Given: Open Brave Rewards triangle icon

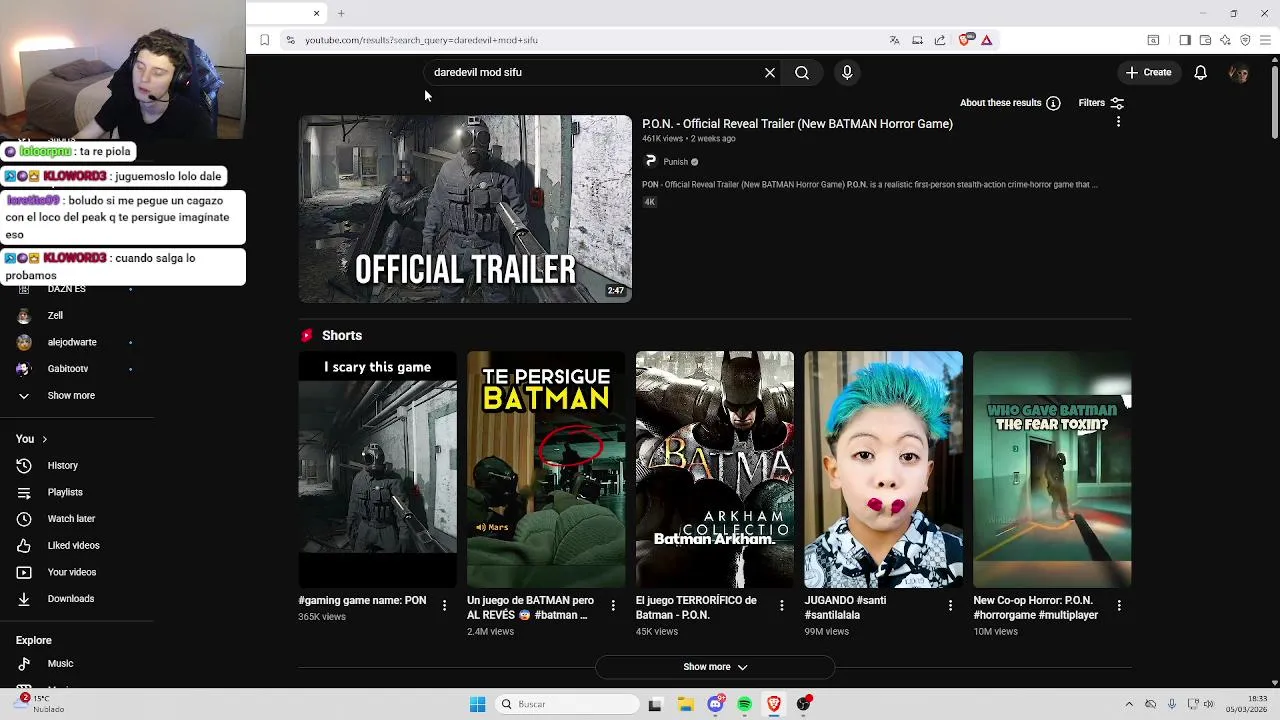Looking at the screenshot, I should (x=986, y=40).
